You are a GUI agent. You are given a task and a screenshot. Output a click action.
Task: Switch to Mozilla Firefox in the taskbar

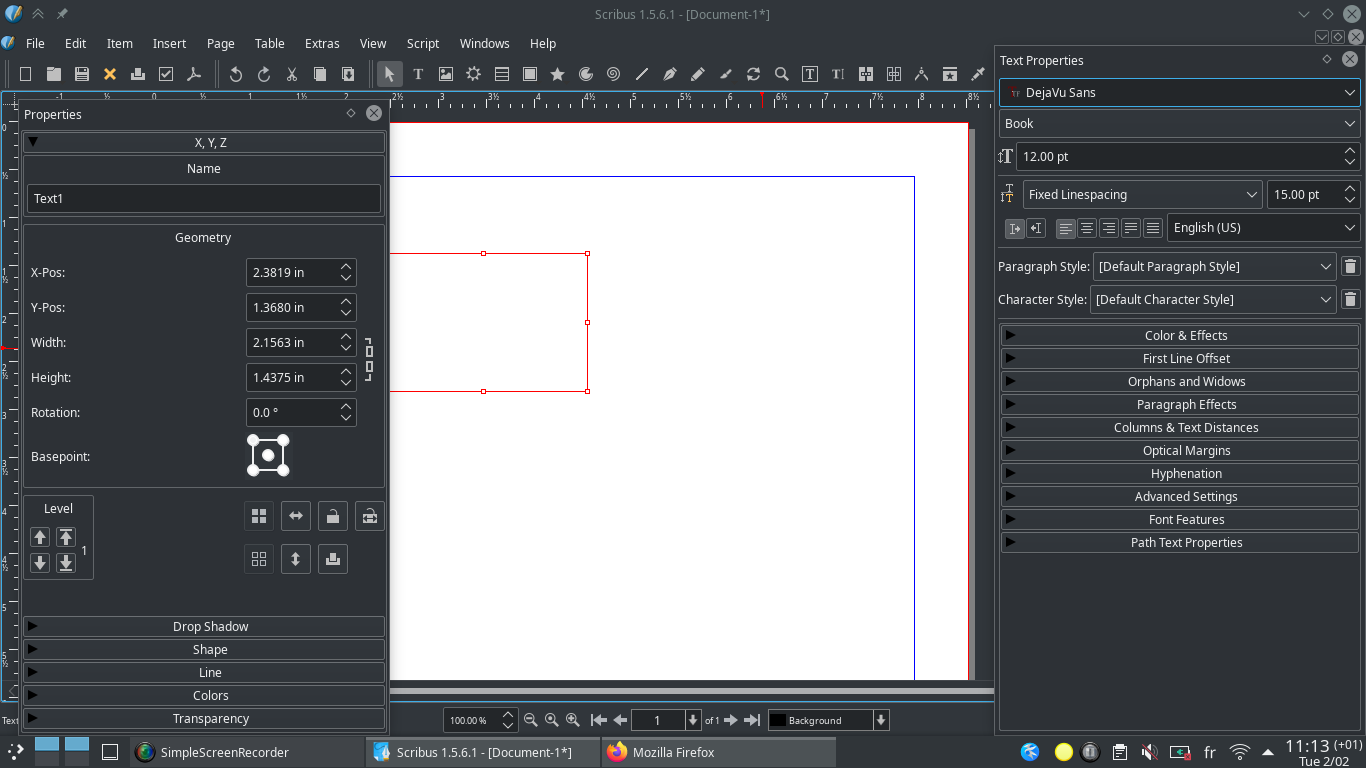pos(672,752)
